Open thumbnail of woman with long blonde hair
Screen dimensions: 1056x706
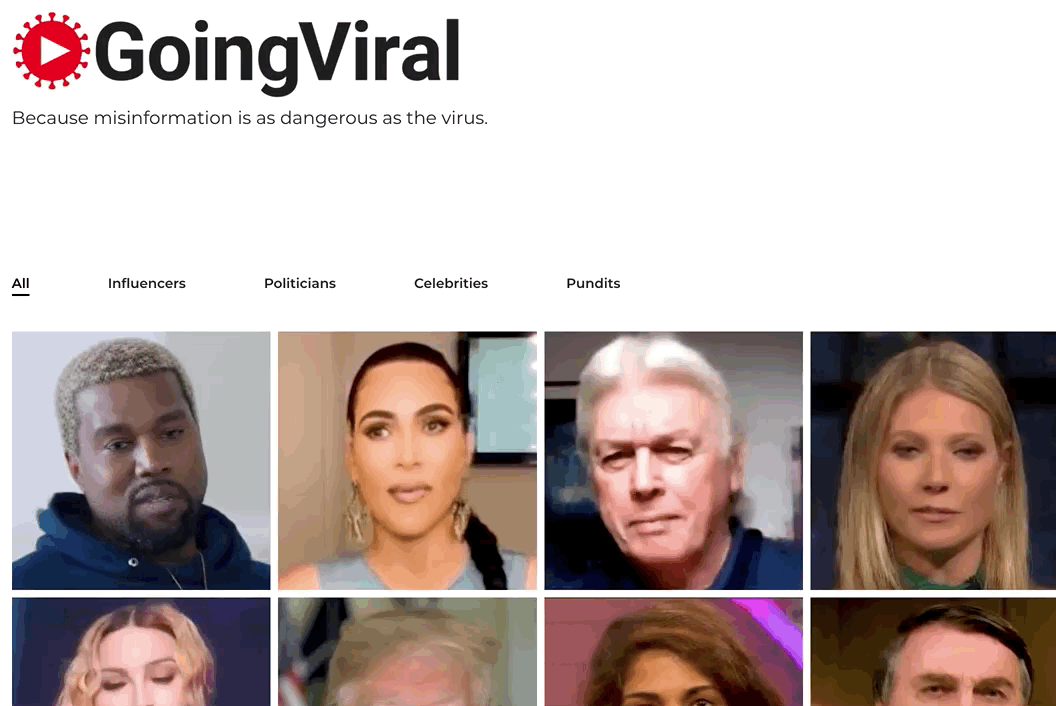coord(933,460)
